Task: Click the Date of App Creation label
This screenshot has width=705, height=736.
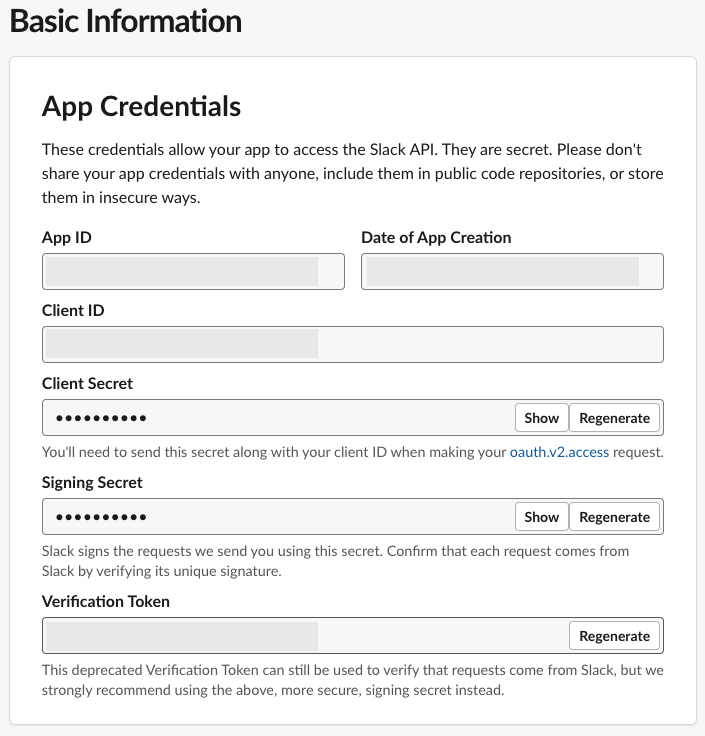Action: [x=436, y=238]
